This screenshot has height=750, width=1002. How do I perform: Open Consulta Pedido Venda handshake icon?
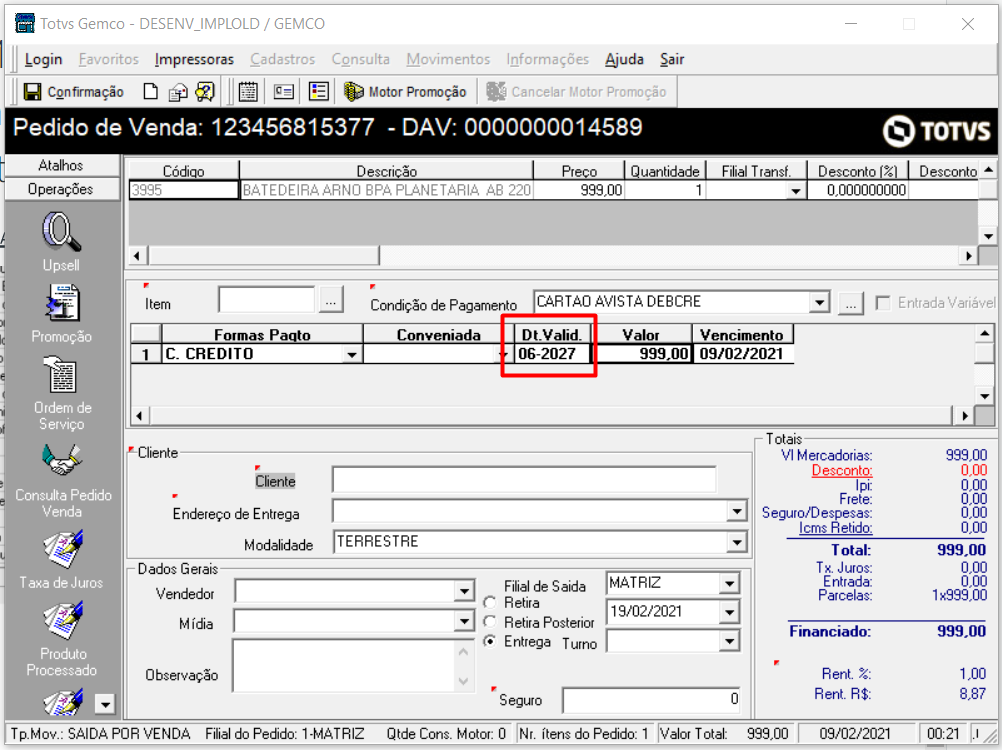(x=62, y=459)
